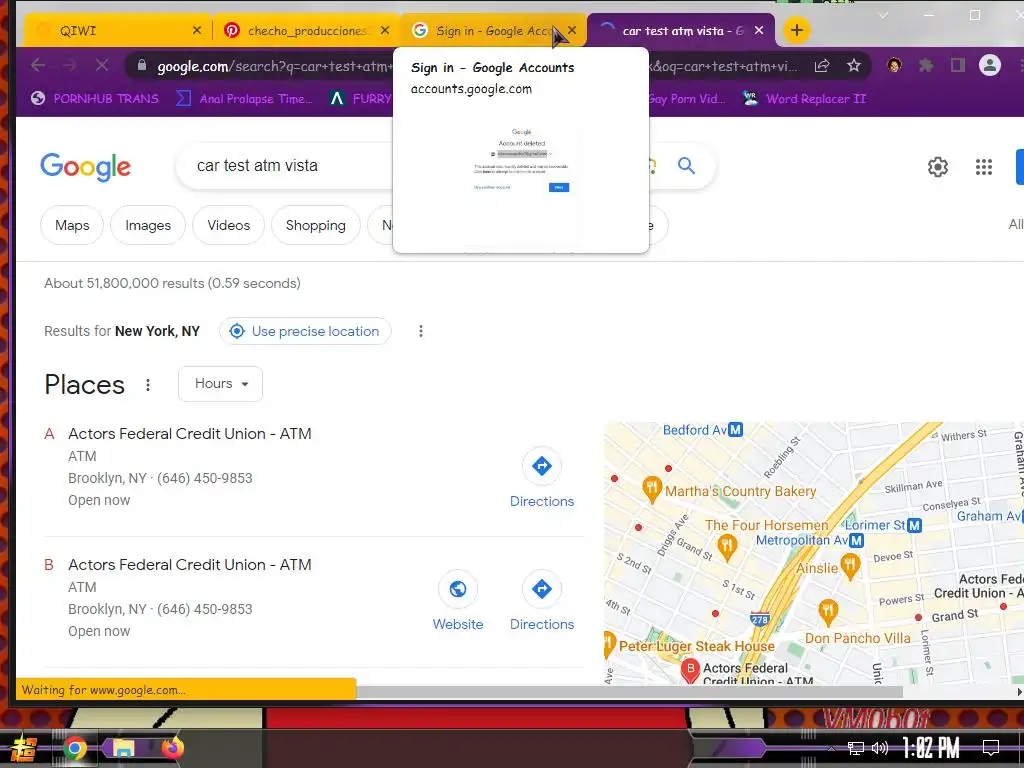Viewport: 1024px width, 768px height.
Task: Open the Start menu
Action: (25, 748)
